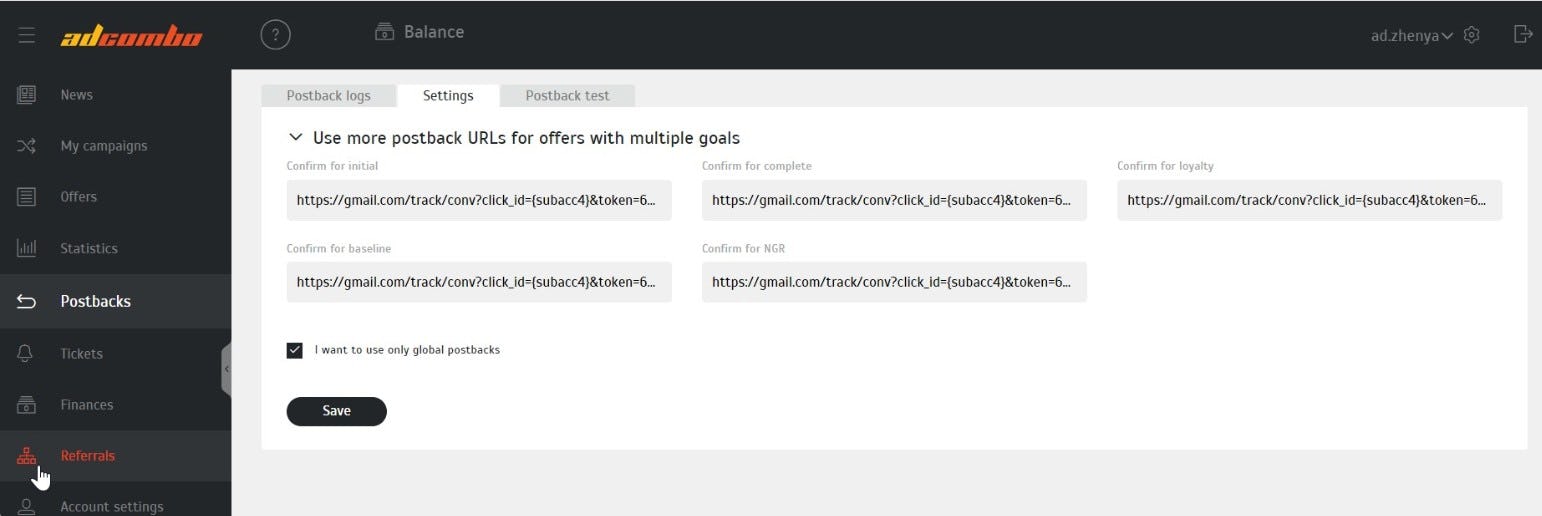1542x516 pixels.
Task: Select the Settings tab
Action: [448, 95]
